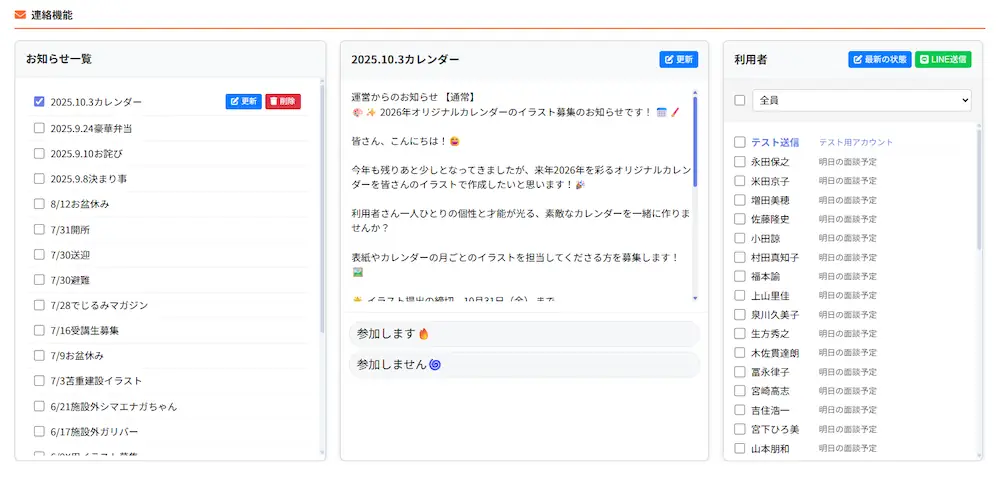Image resolution: width=1000 pixels, height=477 pixels.
Task: Uncheck the 2025.10.3カレンダー checkbox
Action: [x=39, y=101]
